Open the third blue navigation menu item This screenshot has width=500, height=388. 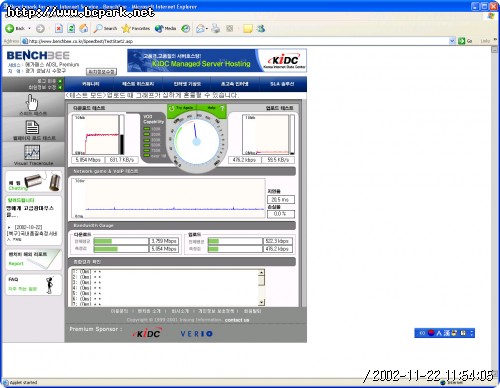187,84
